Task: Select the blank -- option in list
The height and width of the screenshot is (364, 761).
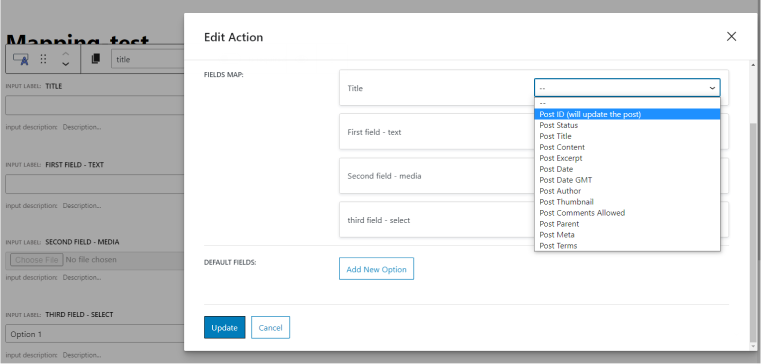Action: 627,103
